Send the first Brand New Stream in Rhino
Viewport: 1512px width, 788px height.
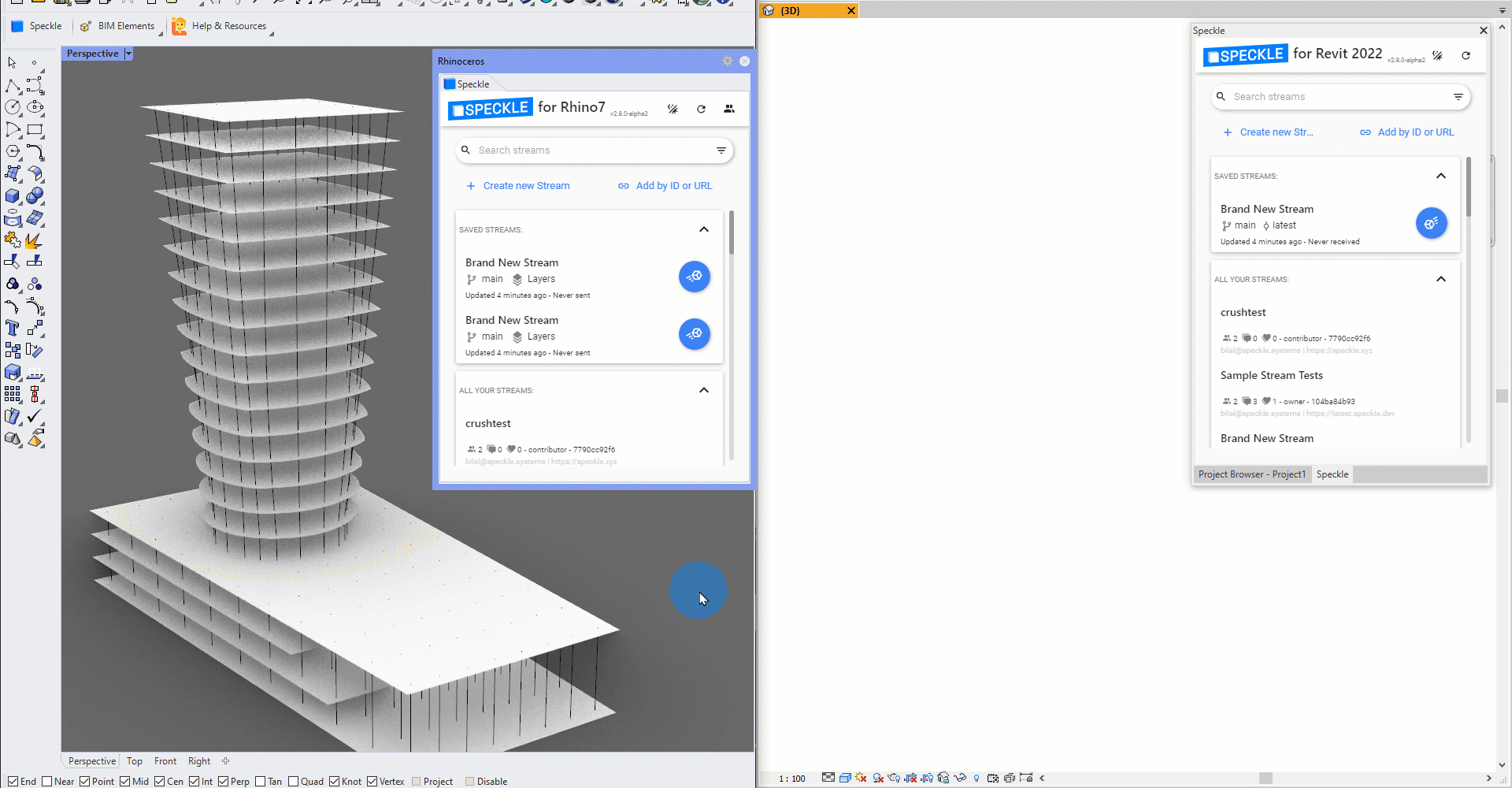click(695, 277)
